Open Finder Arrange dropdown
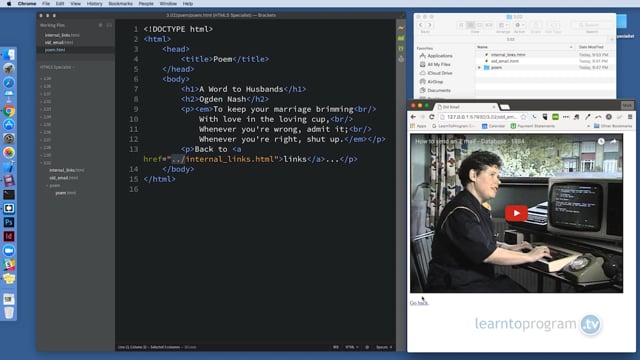Viewport: 640px width, 360px height. click(503, 25)
